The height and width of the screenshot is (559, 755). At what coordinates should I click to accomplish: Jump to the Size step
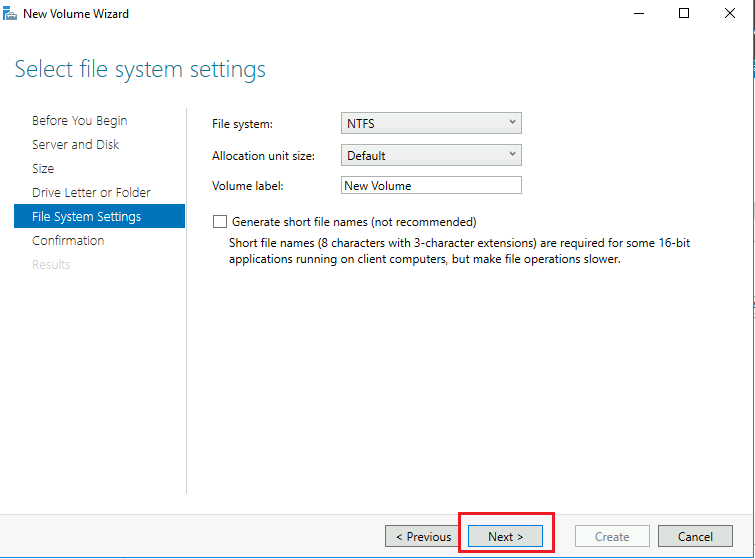tap(43, 169)
